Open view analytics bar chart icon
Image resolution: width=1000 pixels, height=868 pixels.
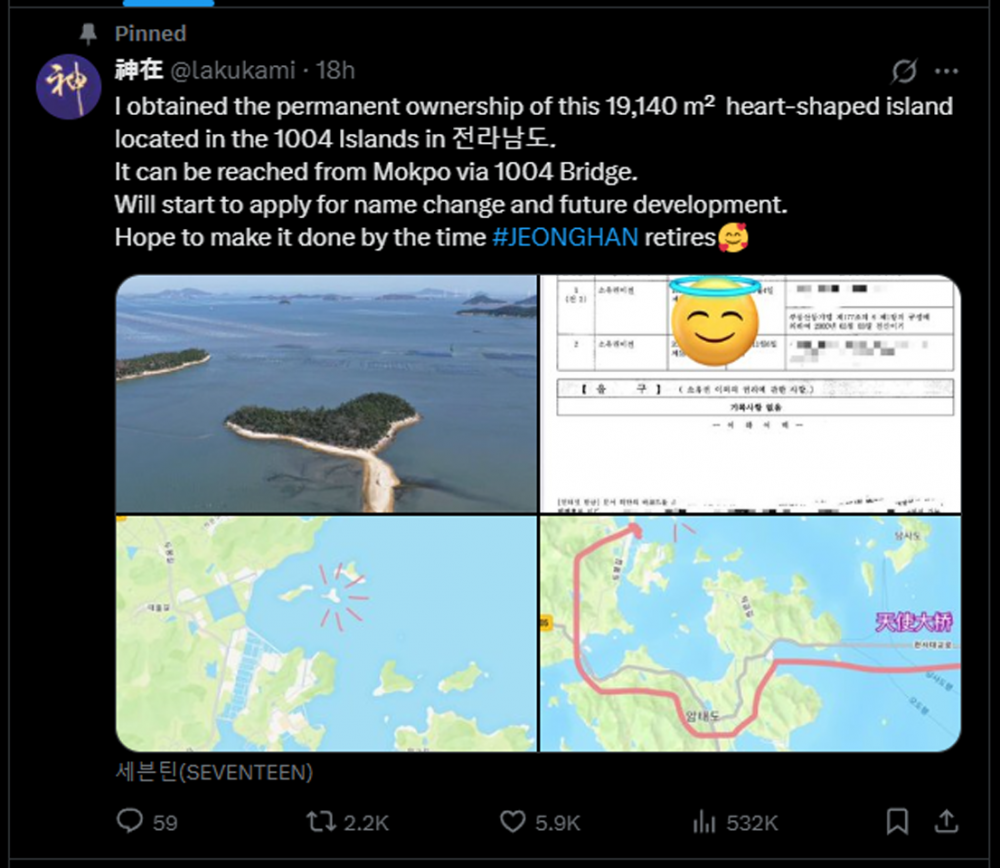click(x=704, y=822)
